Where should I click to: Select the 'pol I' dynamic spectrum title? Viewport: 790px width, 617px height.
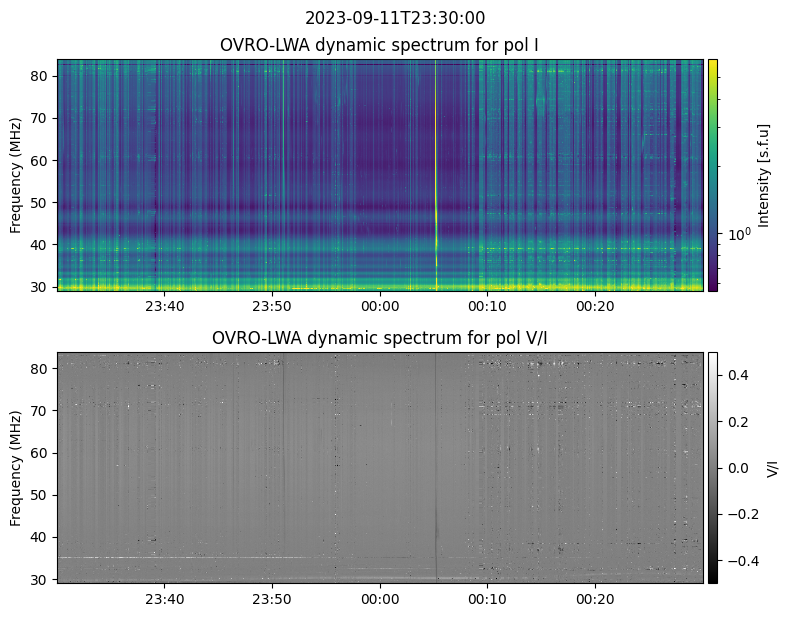[380, 45]
